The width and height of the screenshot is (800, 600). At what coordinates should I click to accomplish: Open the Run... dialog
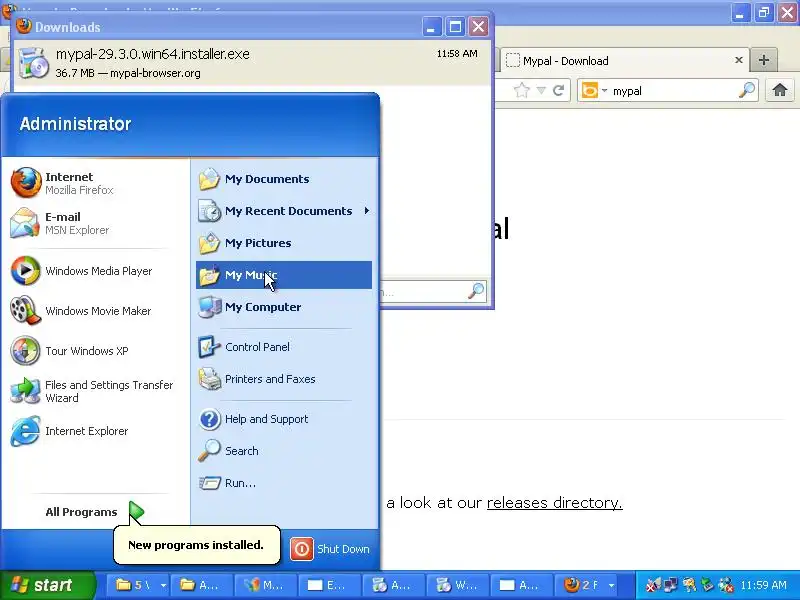coord(284,483)
